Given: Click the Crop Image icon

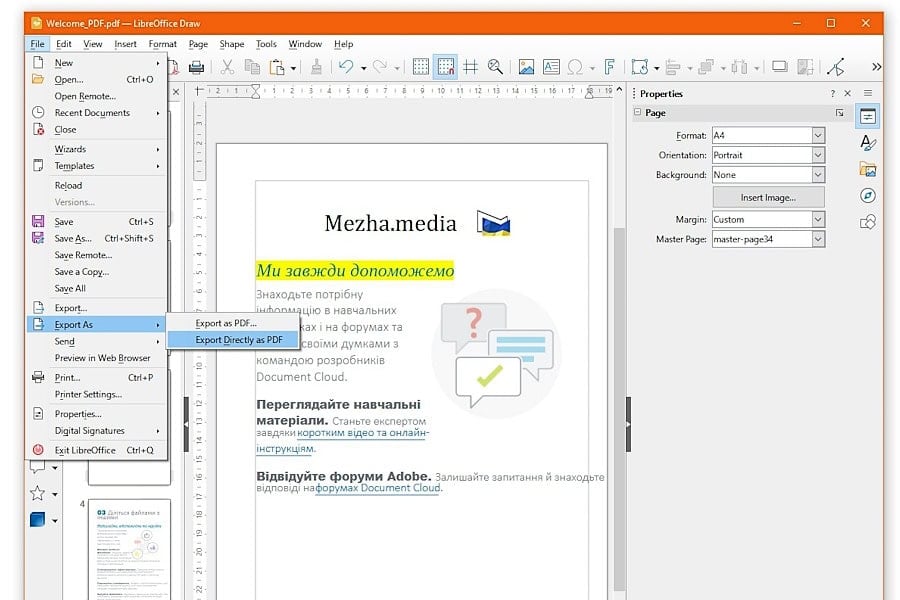Looking at the screenshot, I should [x=805, y=67].
